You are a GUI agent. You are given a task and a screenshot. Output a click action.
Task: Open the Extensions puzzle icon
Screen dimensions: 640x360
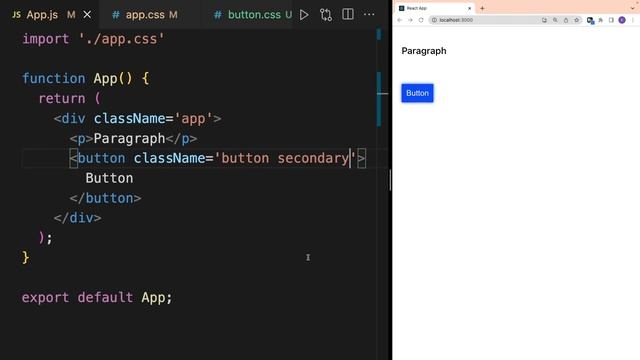600,20
